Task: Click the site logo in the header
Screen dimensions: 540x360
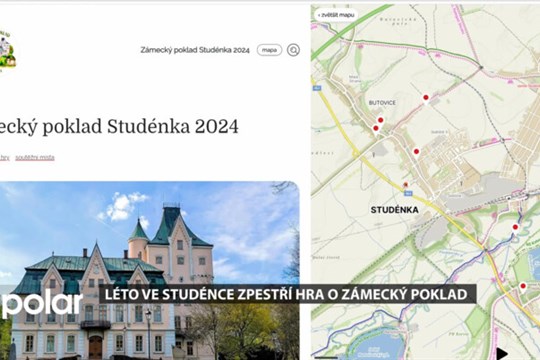Action: pyautogui.click(x=7, y=52)
